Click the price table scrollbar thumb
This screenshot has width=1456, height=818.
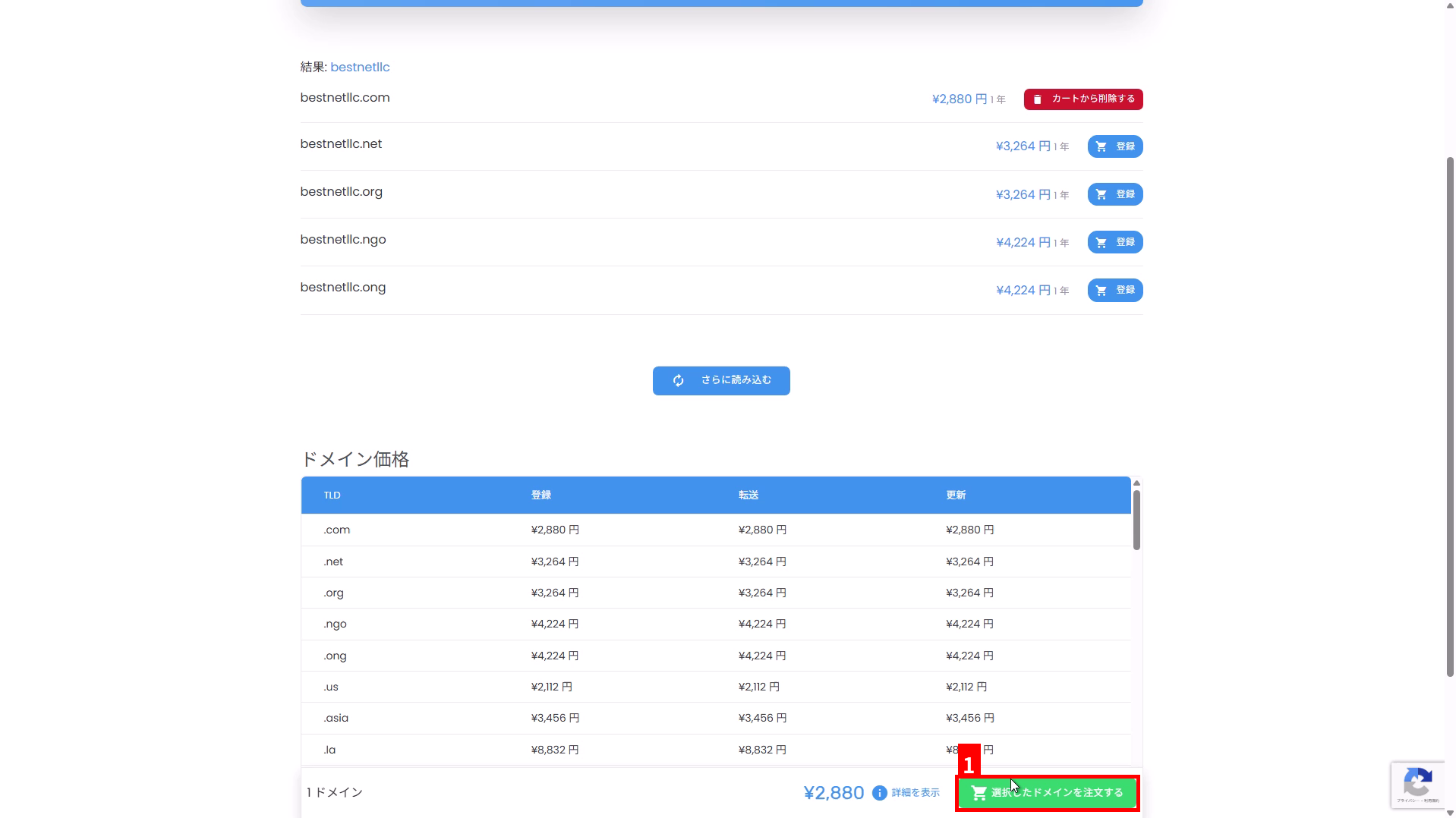tap(1136, 520)
